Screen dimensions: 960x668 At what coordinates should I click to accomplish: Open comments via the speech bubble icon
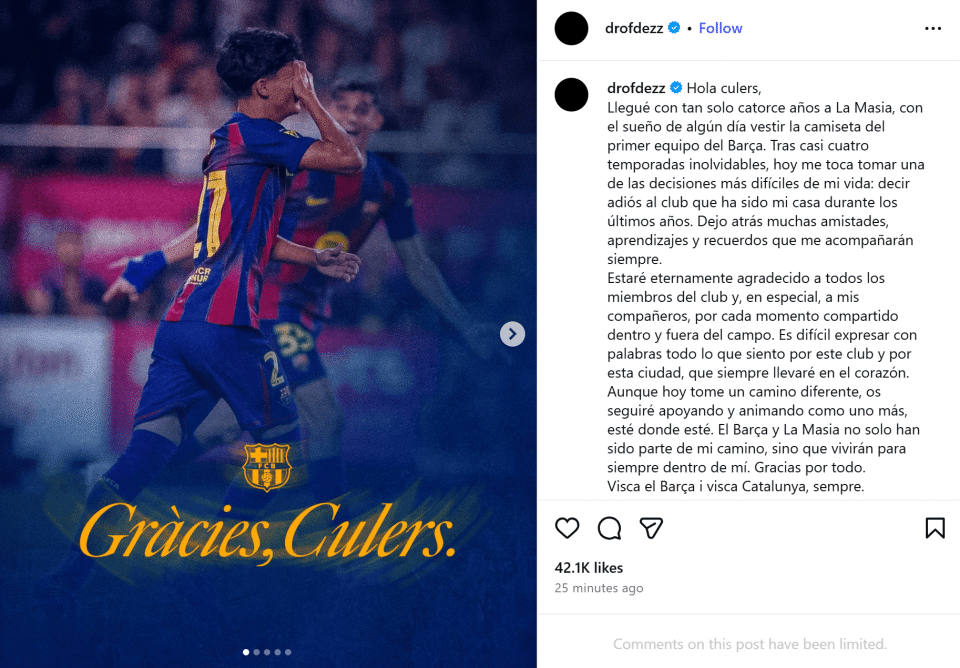pos(609,528)
